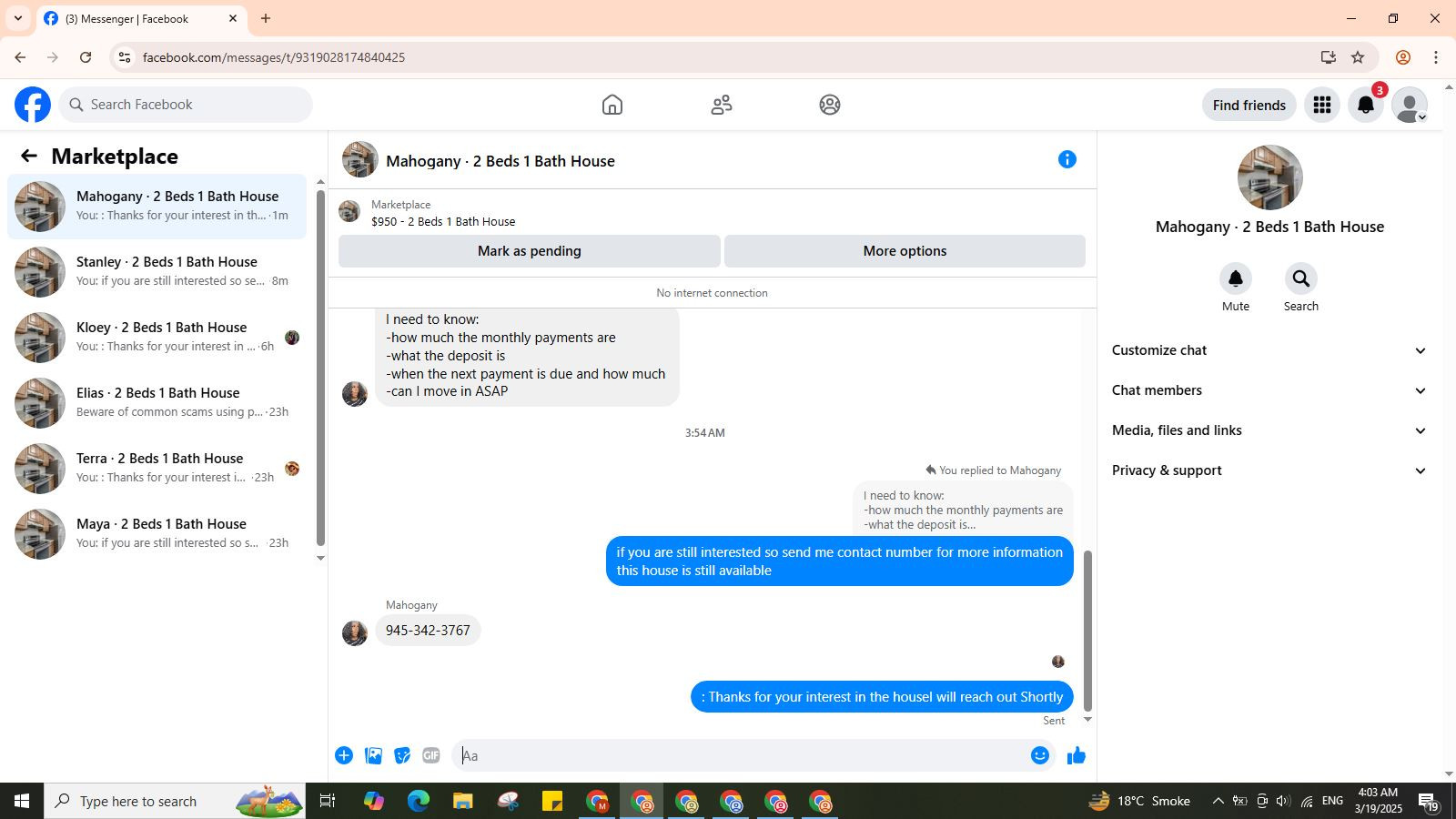Open Elias conversation in the list

(157, 402)
